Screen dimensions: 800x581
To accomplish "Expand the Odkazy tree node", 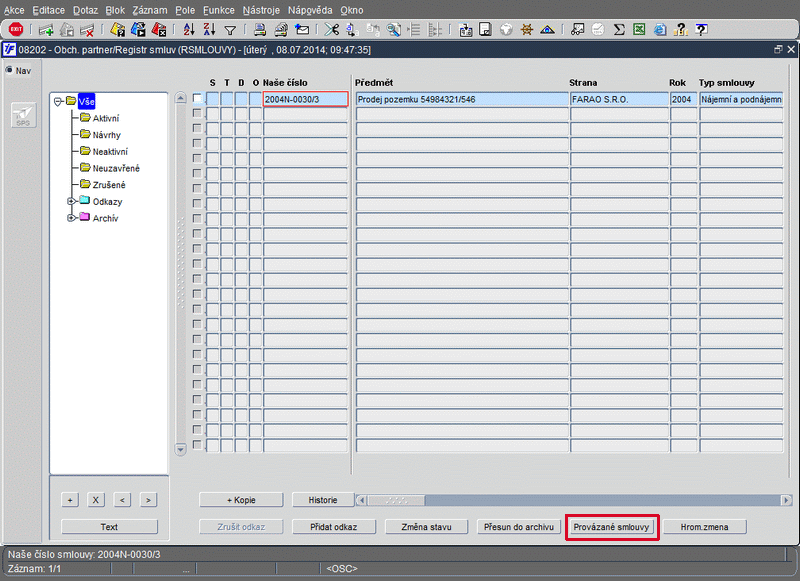I will 71,201.
